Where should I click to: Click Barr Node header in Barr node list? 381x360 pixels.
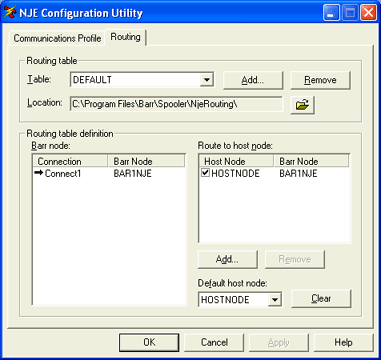[x=146, y=161]
